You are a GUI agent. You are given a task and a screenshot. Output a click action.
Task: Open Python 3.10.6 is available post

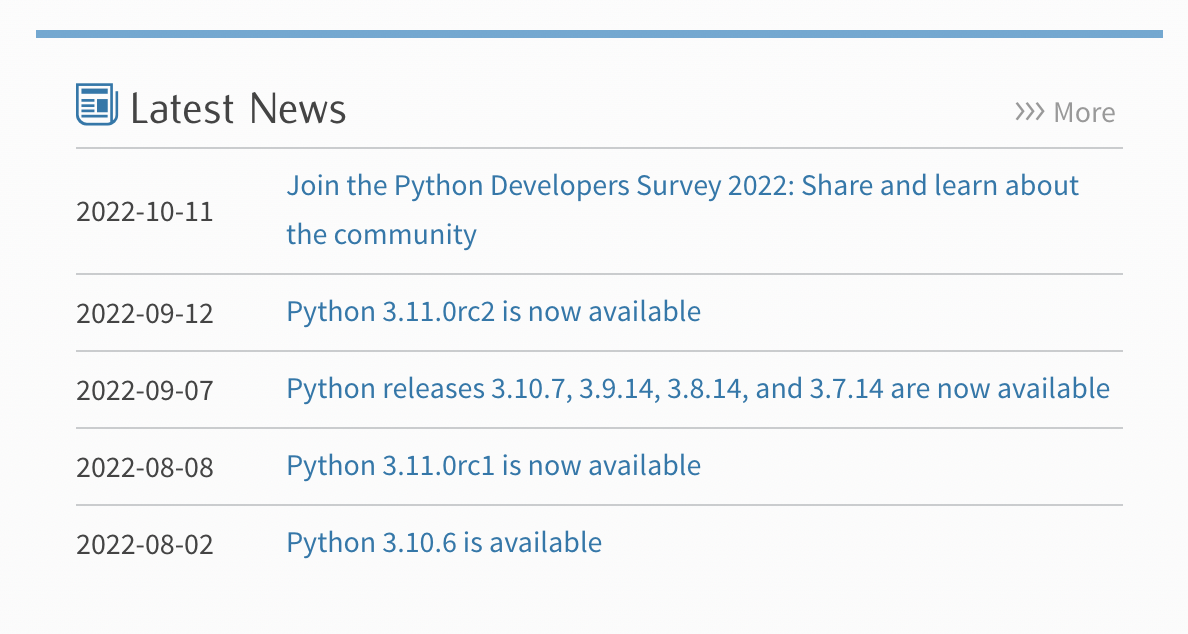click(x=444, y=543)
